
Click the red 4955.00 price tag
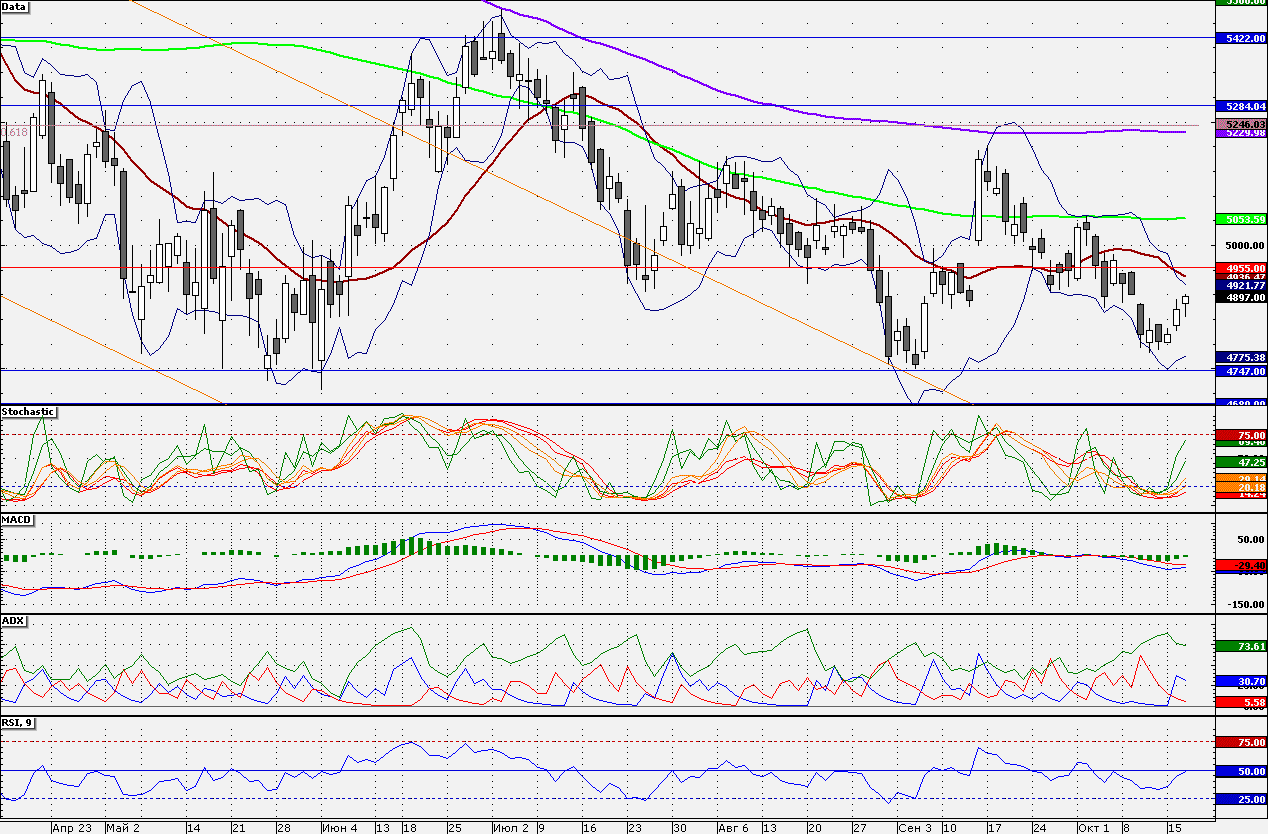point(1240,268)
